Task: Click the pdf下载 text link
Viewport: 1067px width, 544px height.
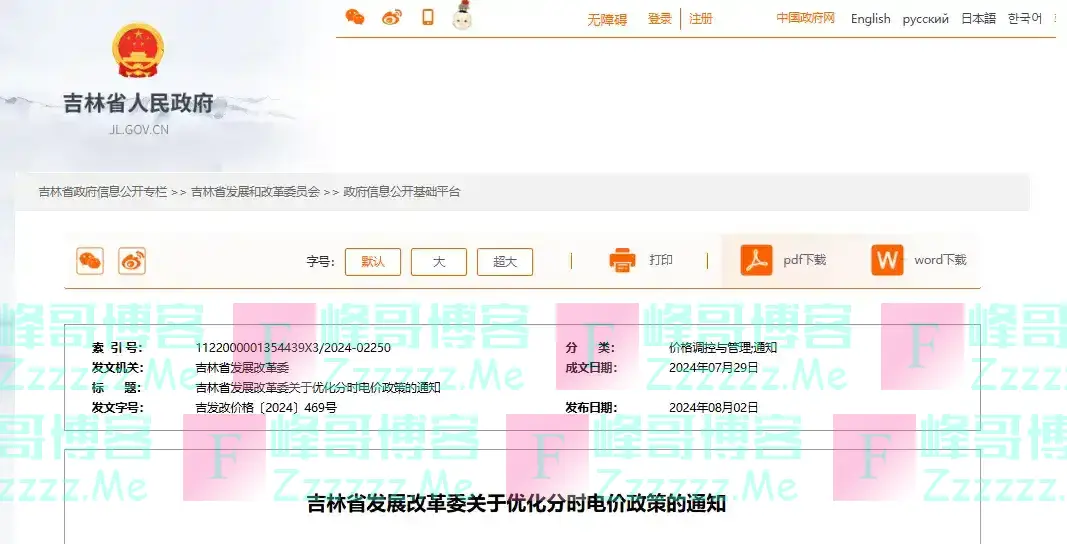Action: coord(804,260)
